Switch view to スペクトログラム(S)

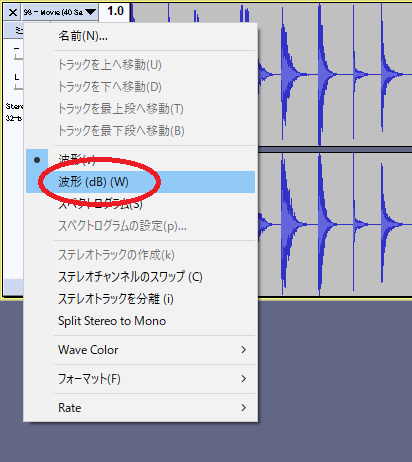[141, 204]
